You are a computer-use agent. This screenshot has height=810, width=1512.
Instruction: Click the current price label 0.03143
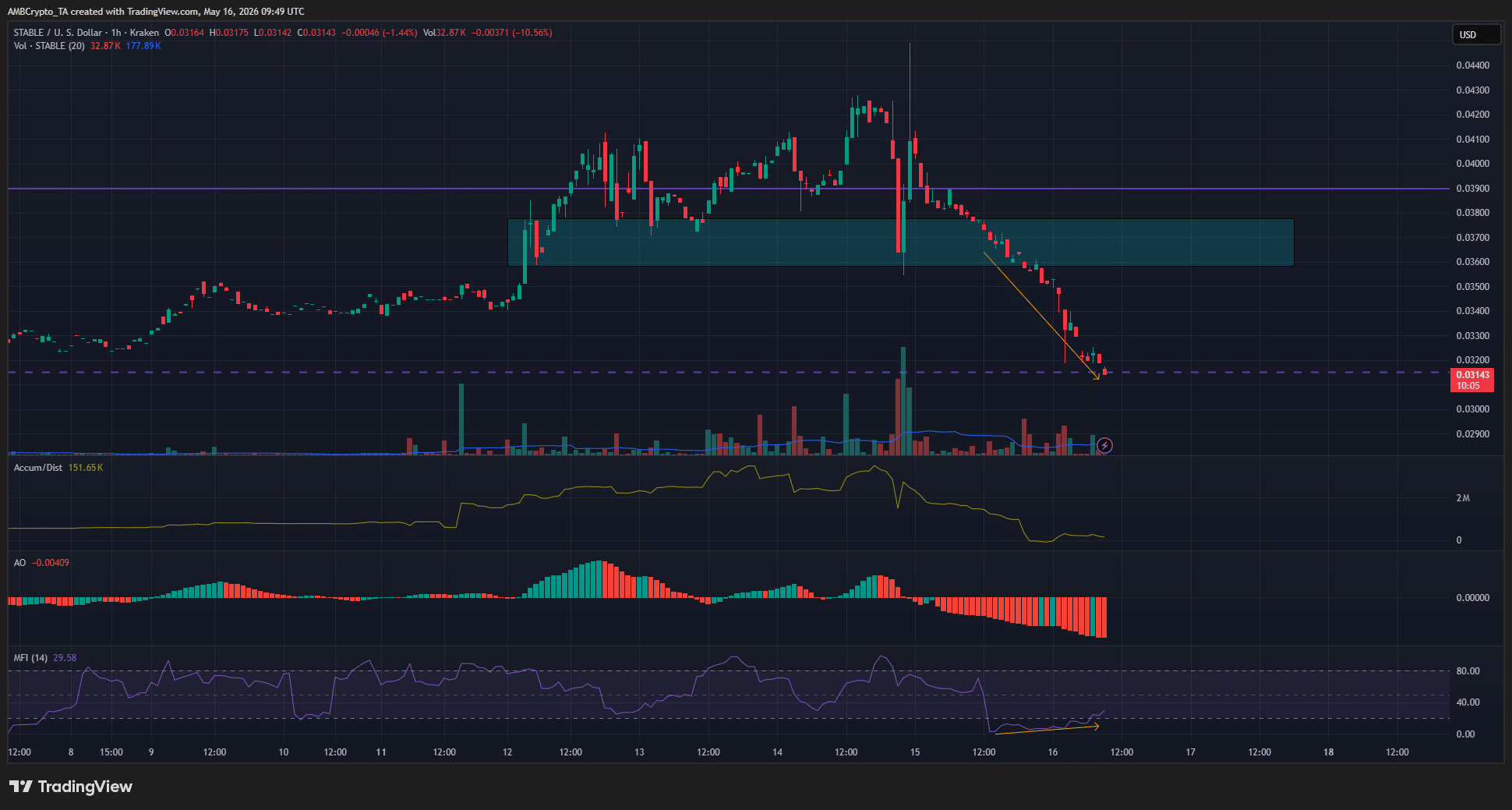(1472, 375)
